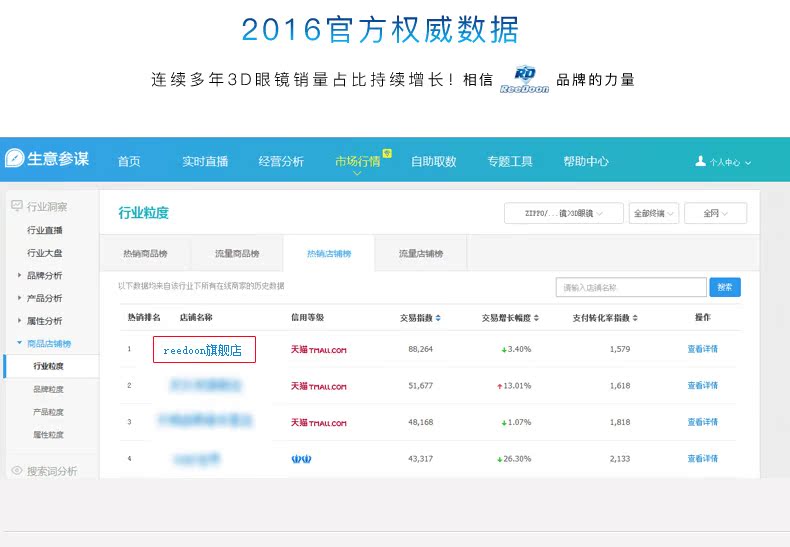Click the 13.01% growth value
Screen dimensions: 790x547
[x=517, y=385]
